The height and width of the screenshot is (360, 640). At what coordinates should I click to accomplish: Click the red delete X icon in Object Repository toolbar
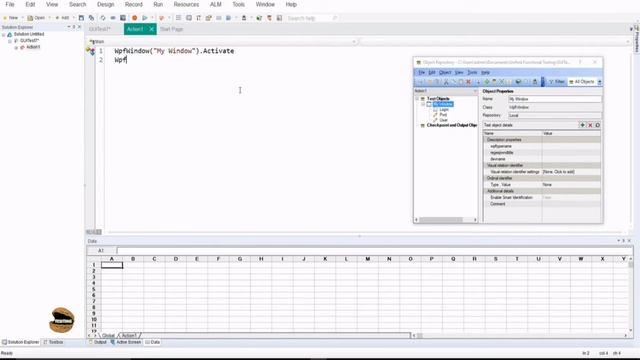(x=469, y=82)
